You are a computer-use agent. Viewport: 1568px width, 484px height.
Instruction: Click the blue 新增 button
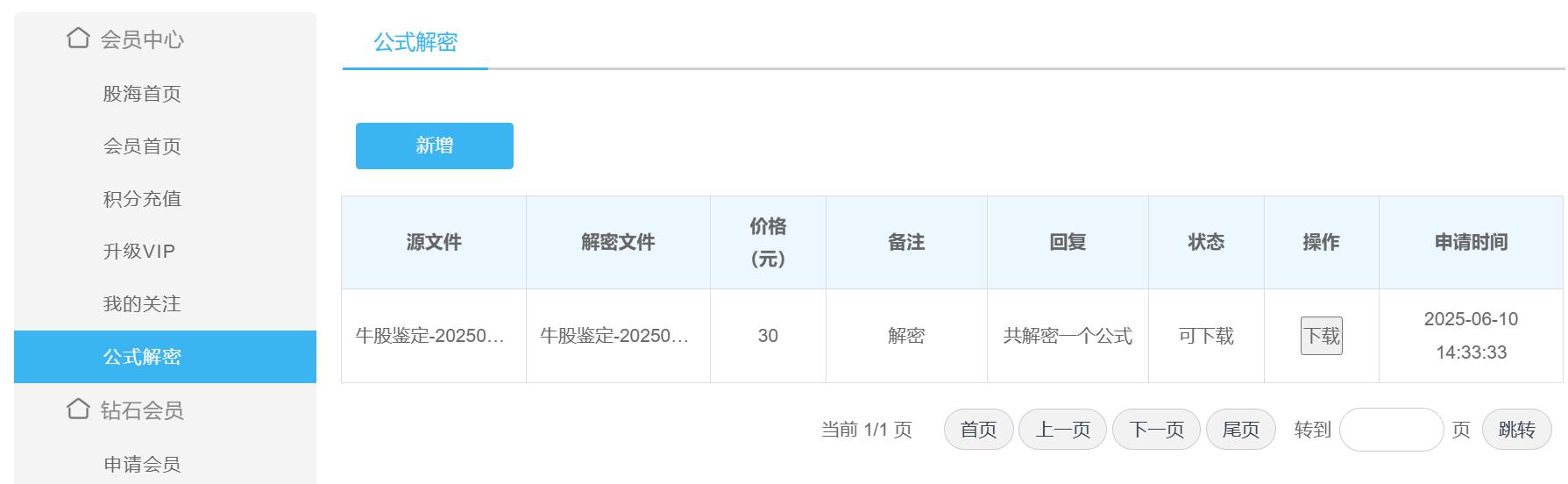(x=435, y=146)
